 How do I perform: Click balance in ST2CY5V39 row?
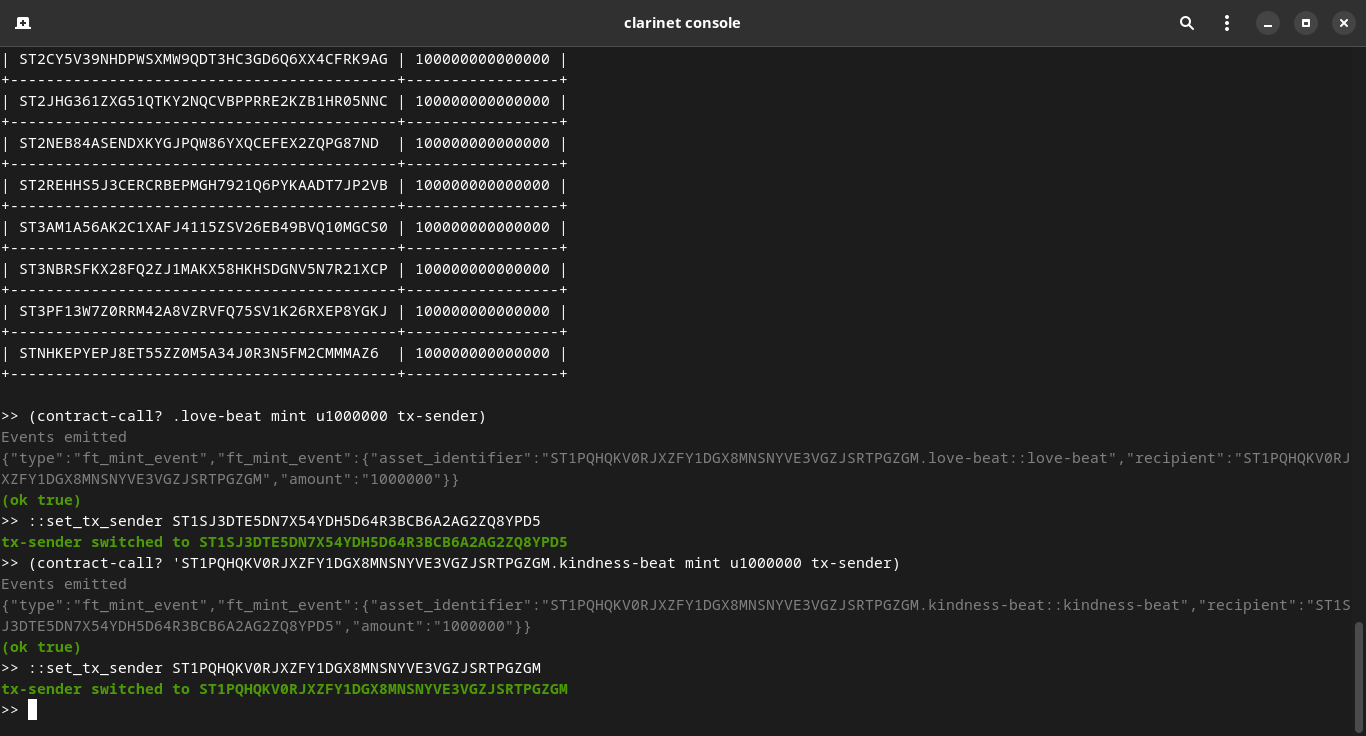(482, 59)
